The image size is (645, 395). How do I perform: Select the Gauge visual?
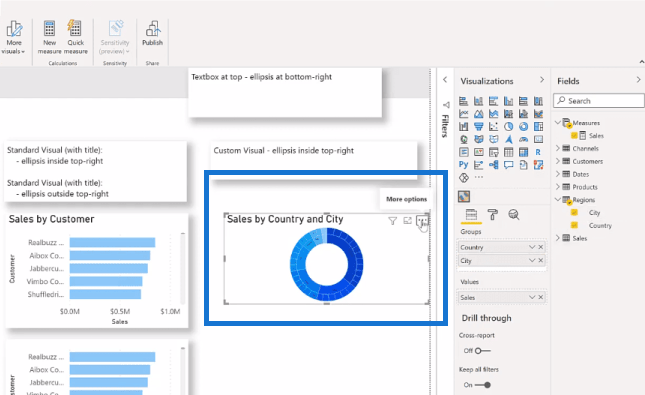click(x=523, y=139)
